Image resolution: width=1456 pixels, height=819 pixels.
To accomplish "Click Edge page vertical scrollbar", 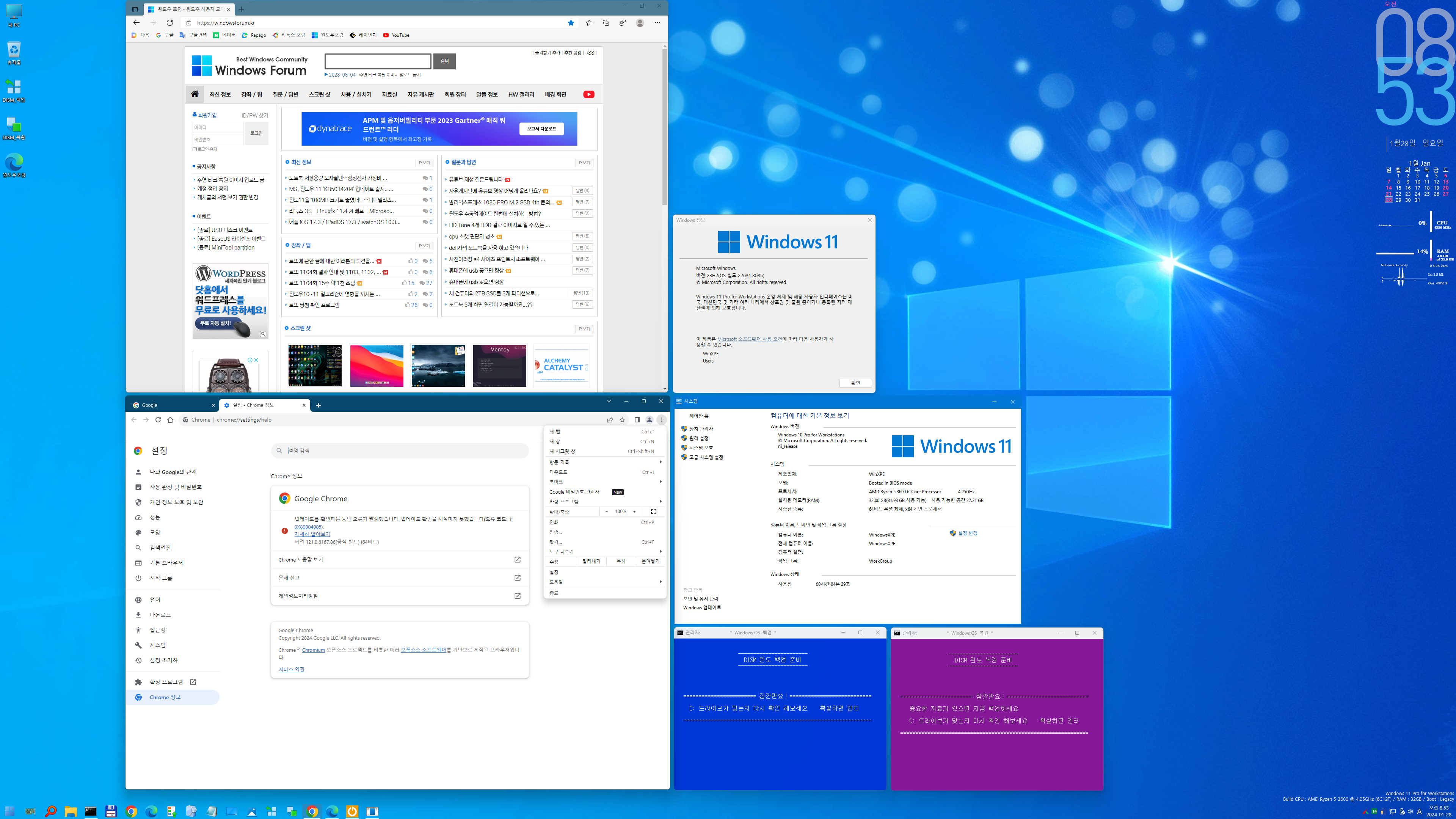I will (665, 127).
